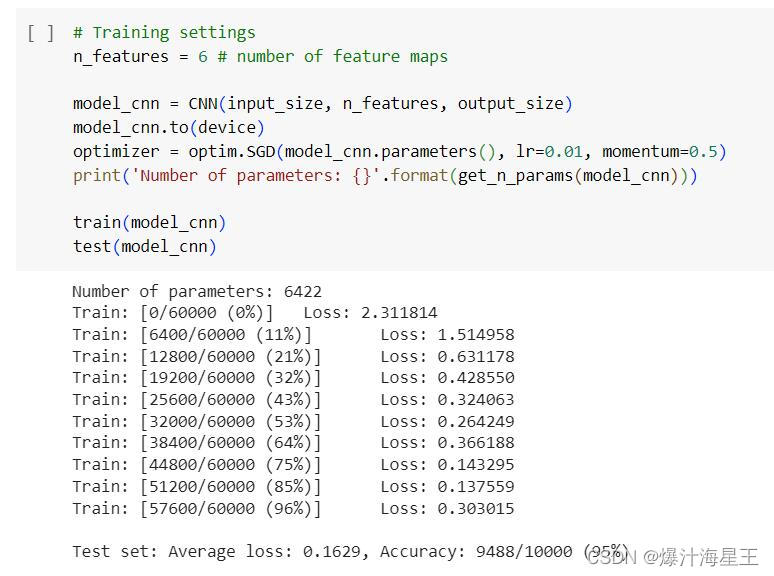The height and width of the screenshot is (576, 774).
Task: Click the 'Loss: 0.366188' value
Action: point(447,443)
